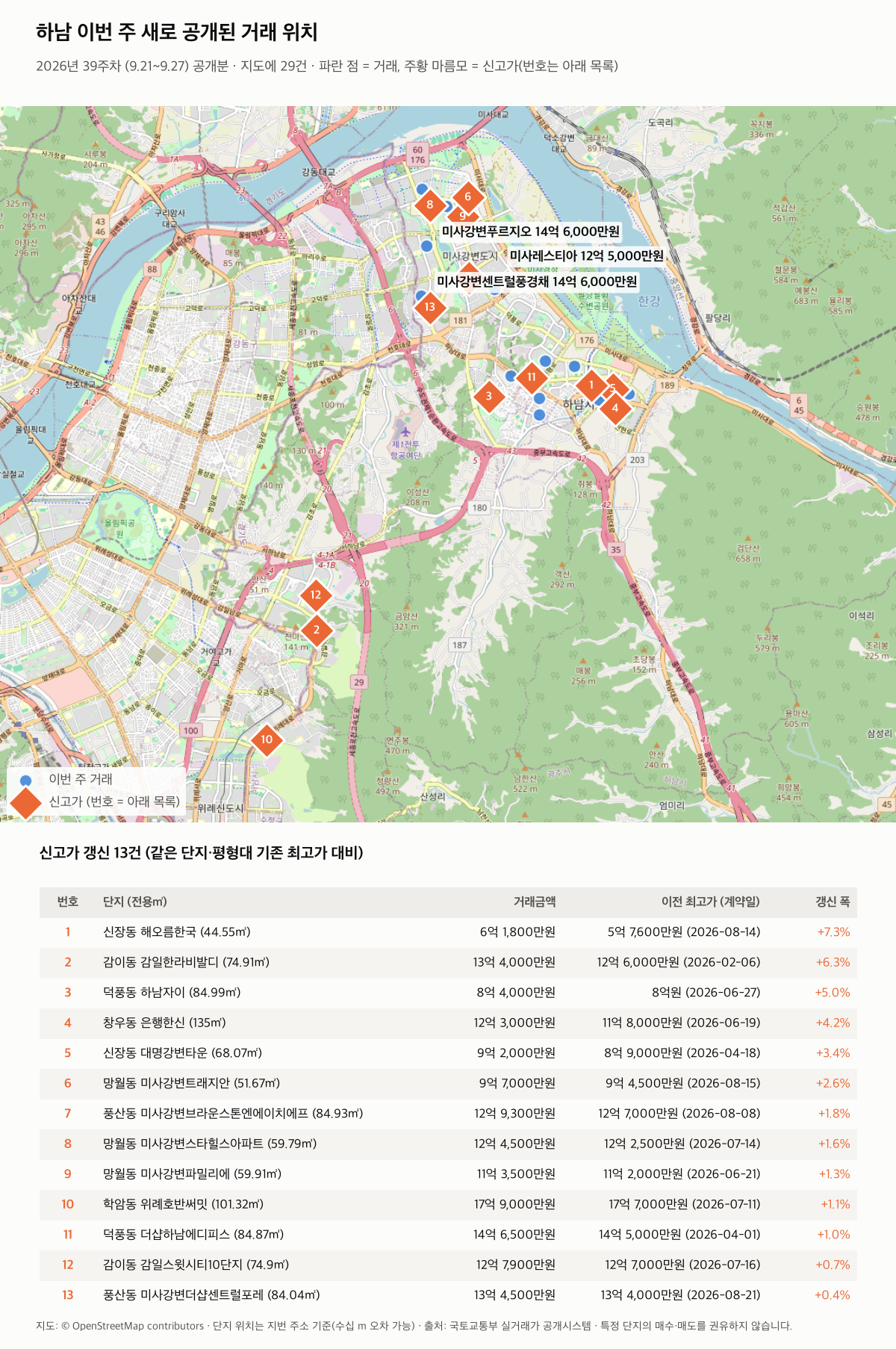The height and width of the screenshot is (1349, 896).
Task: Select the map marker numbered 12
Action: 316,595
